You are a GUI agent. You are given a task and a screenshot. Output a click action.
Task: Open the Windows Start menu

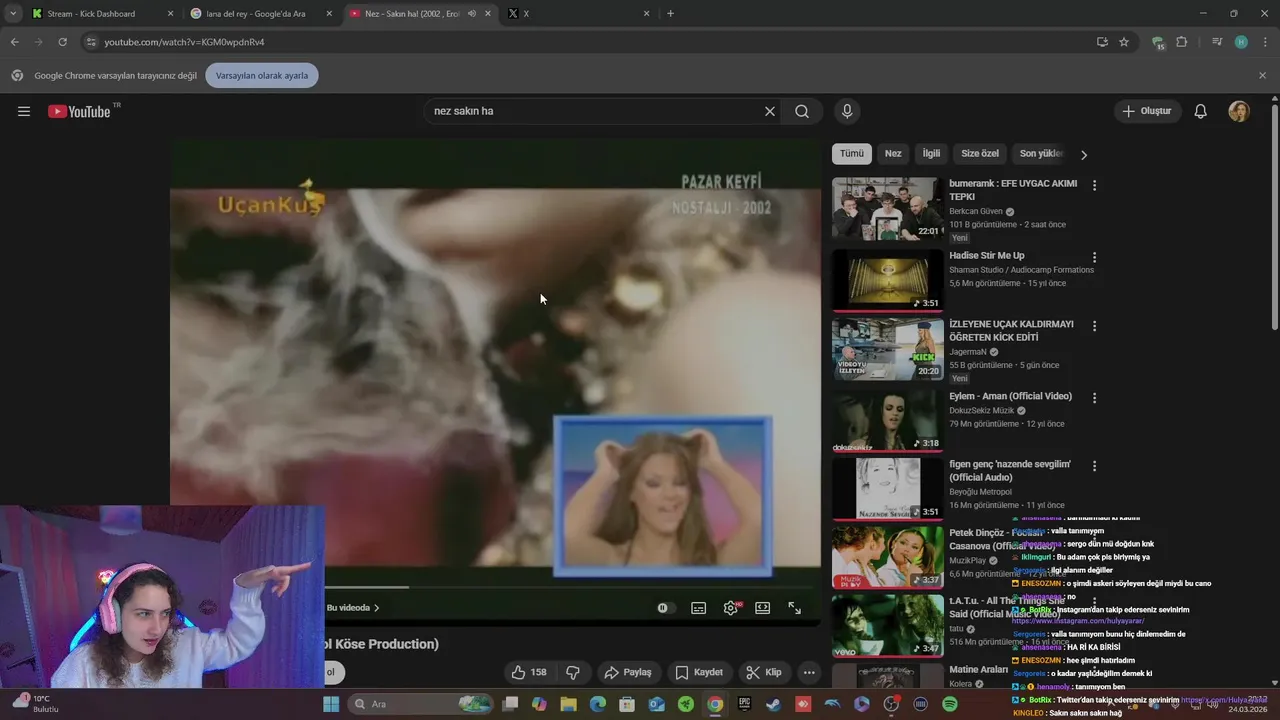[331, 704]
